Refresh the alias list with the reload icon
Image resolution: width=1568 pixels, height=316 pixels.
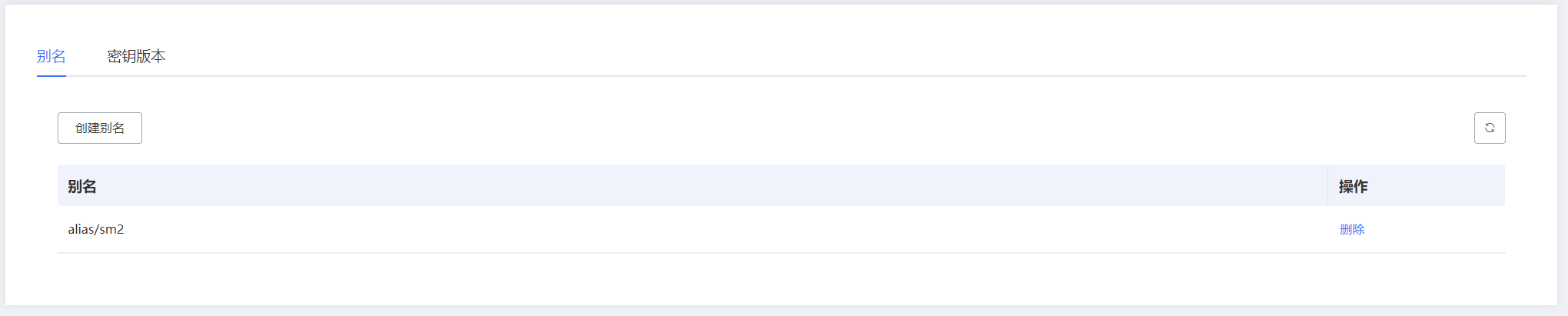pyautogui.click(x=1490, y=128)
